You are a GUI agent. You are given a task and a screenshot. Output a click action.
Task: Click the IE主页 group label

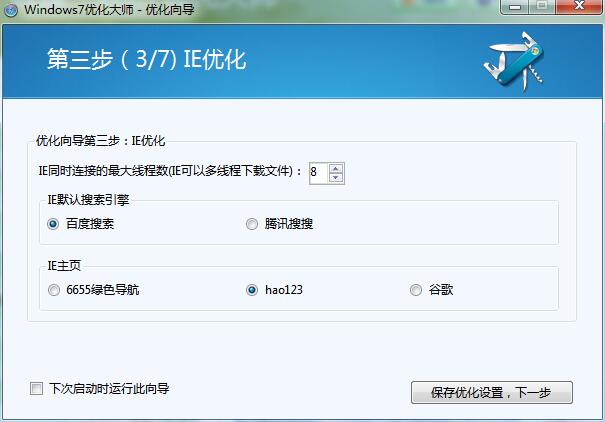pyautogui.click(x=64, y=265)
